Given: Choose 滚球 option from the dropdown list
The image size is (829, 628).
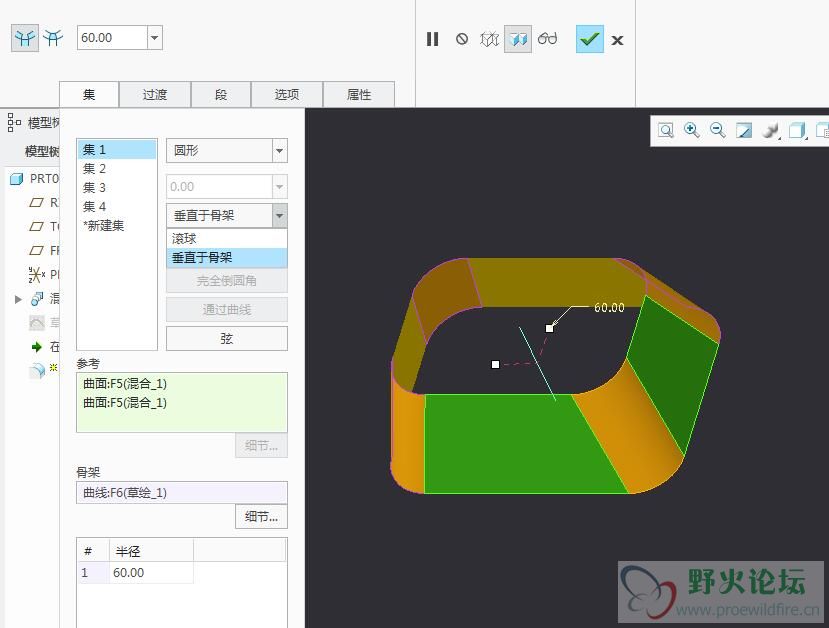Looking at the screenshot, I should (x=227, y=239).
